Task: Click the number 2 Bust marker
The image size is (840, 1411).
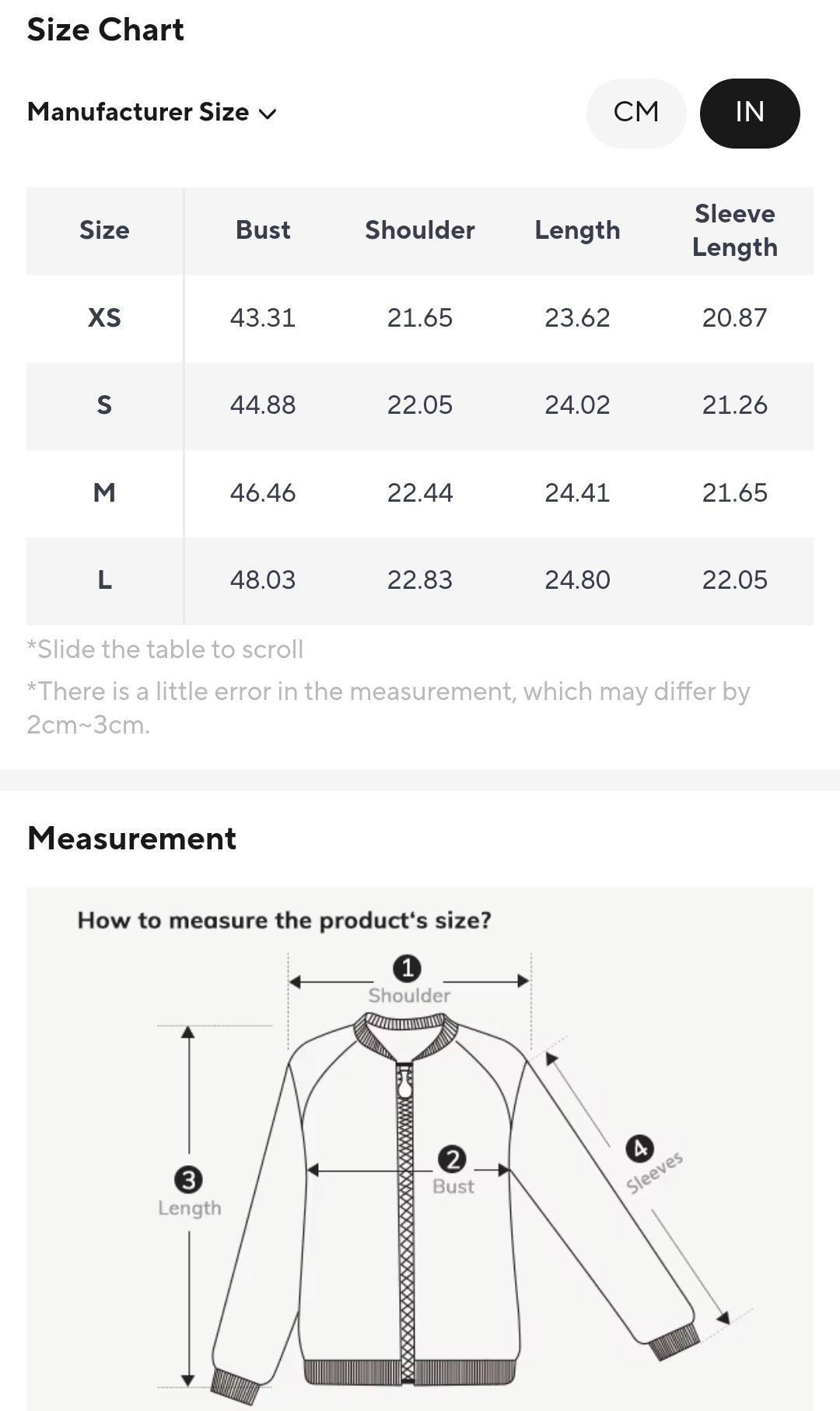Action: click(452, 1160)
